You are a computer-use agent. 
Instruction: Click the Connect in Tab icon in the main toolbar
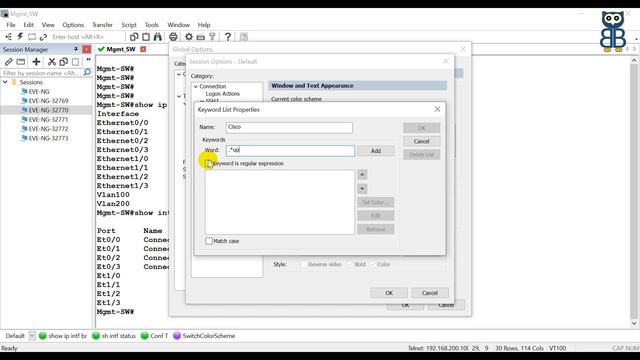pos(32,37)
